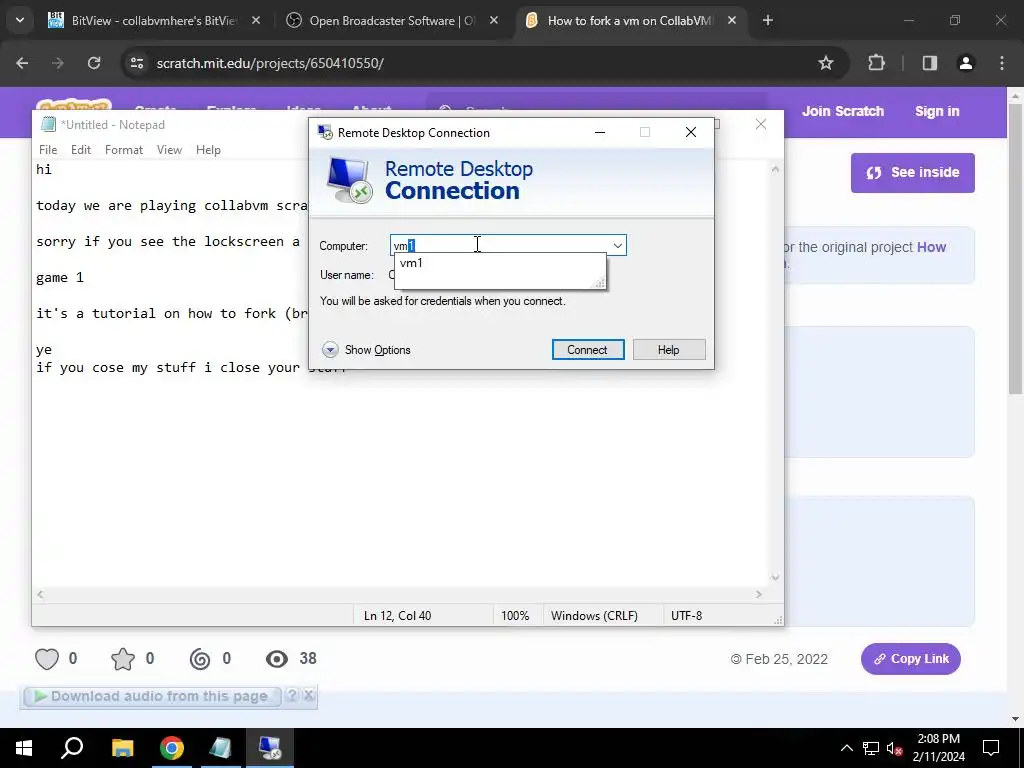The width and height of the screenshot is (1024, 768).
Task: Open the Windows Start menu
Action: (x=24, y=748)
